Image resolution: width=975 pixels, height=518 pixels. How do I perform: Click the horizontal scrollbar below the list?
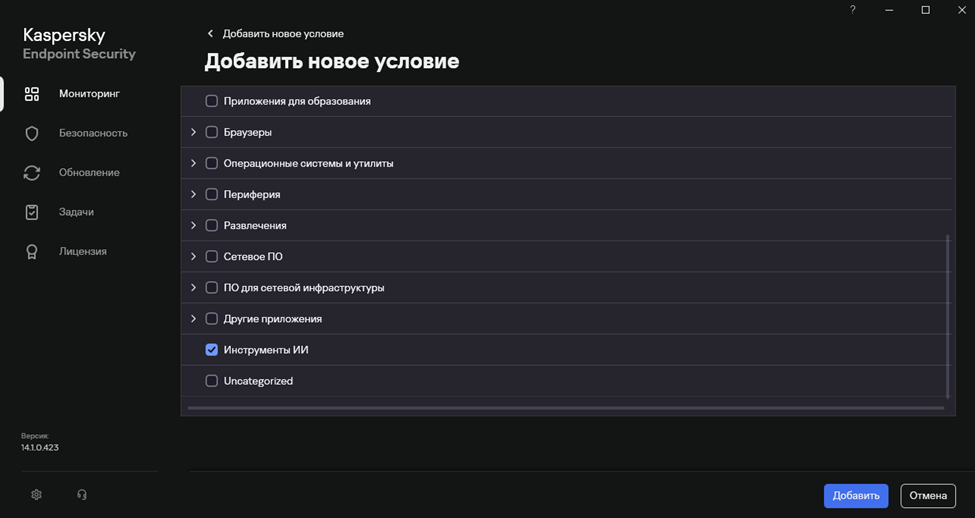click(566, 408)
